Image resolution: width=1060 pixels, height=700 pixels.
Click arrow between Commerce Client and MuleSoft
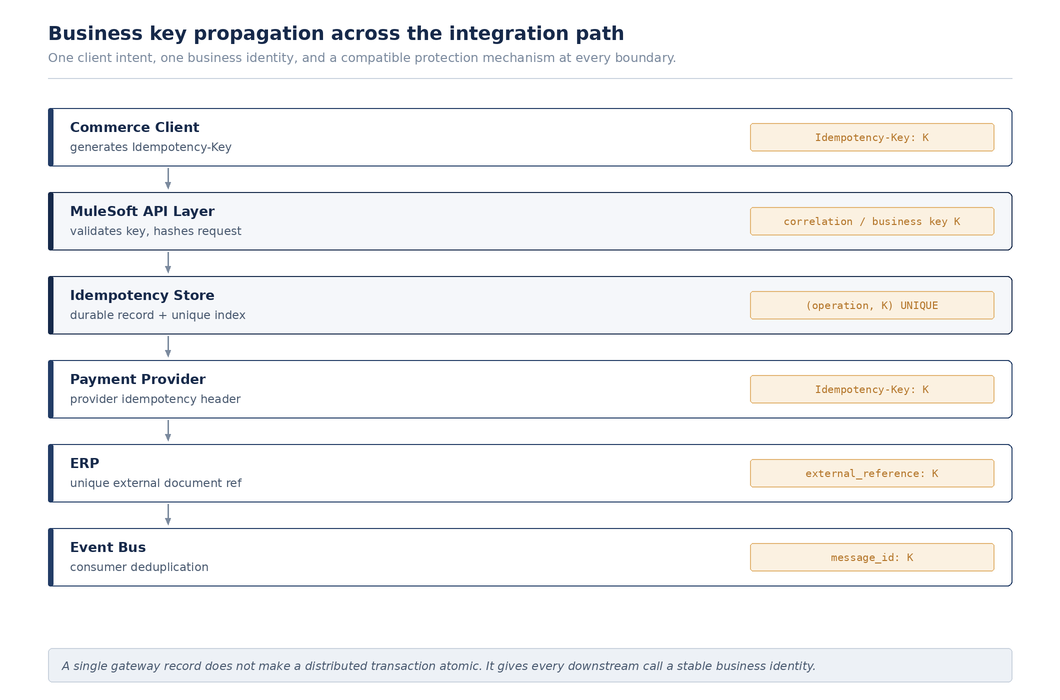click(168, 179)
